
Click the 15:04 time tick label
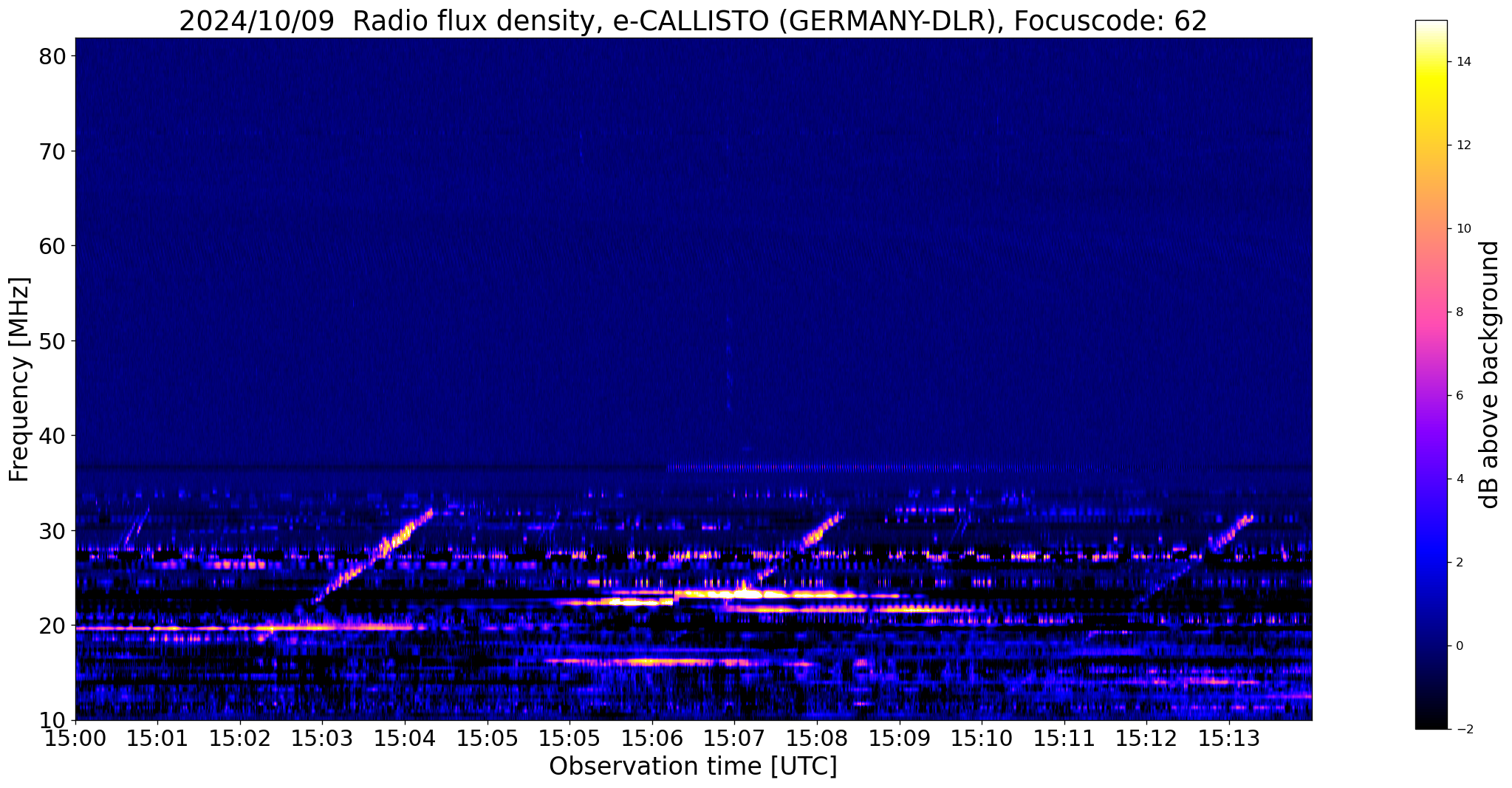point(405,739)
